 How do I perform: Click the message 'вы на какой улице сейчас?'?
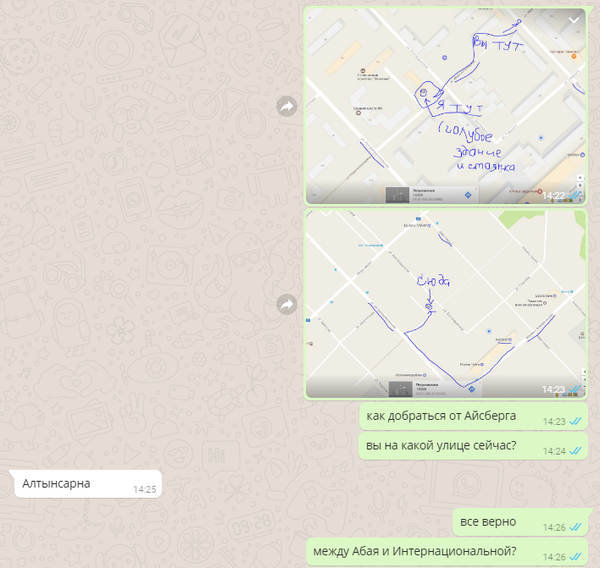click(441, 447)
